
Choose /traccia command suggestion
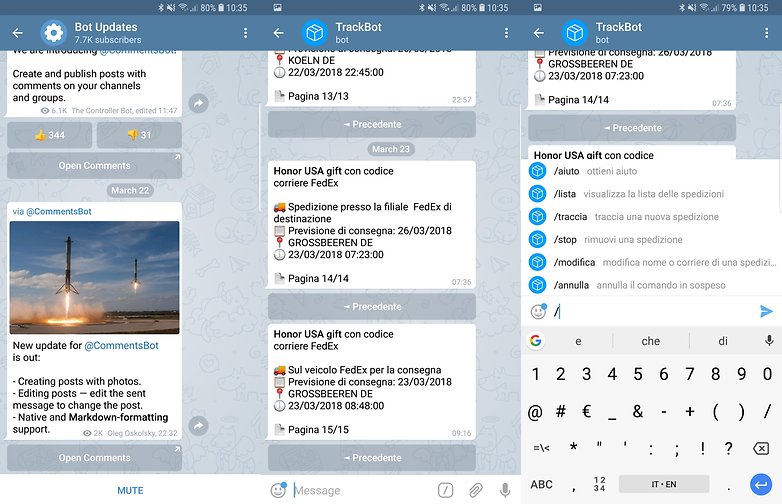point(651,217)
